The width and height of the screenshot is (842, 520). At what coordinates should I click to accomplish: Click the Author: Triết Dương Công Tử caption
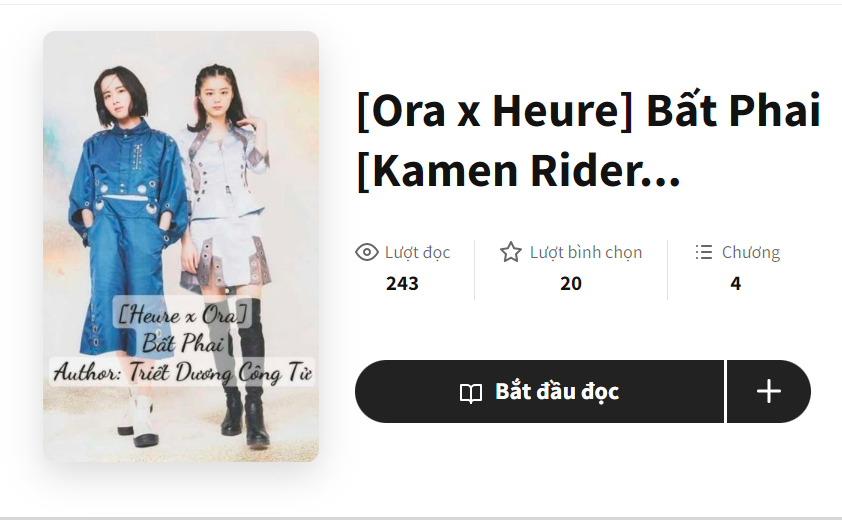[x=183, y=372]
